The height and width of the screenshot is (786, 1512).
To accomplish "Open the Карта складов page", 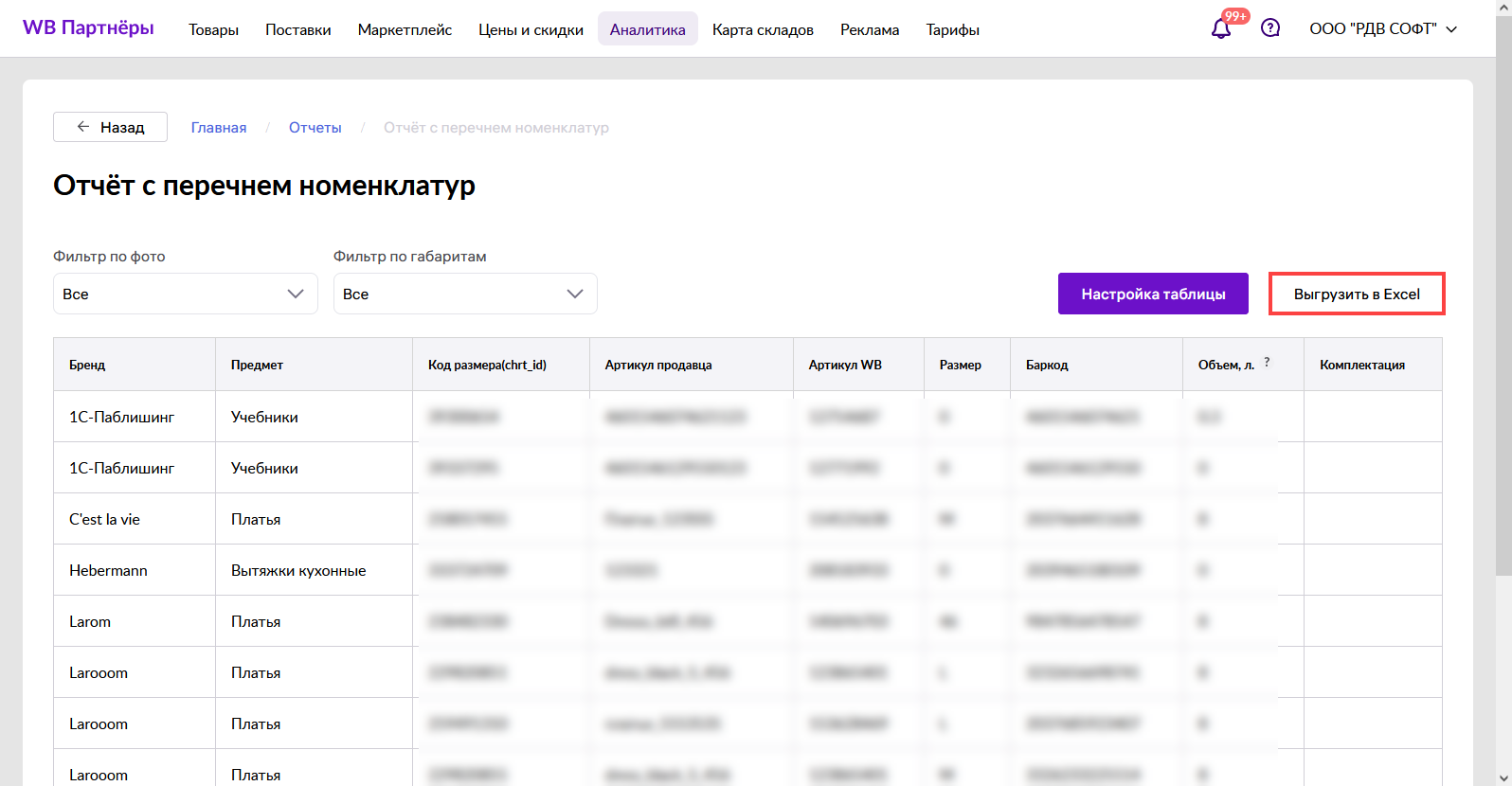I will pyautogui.click(x=763, y=29).
